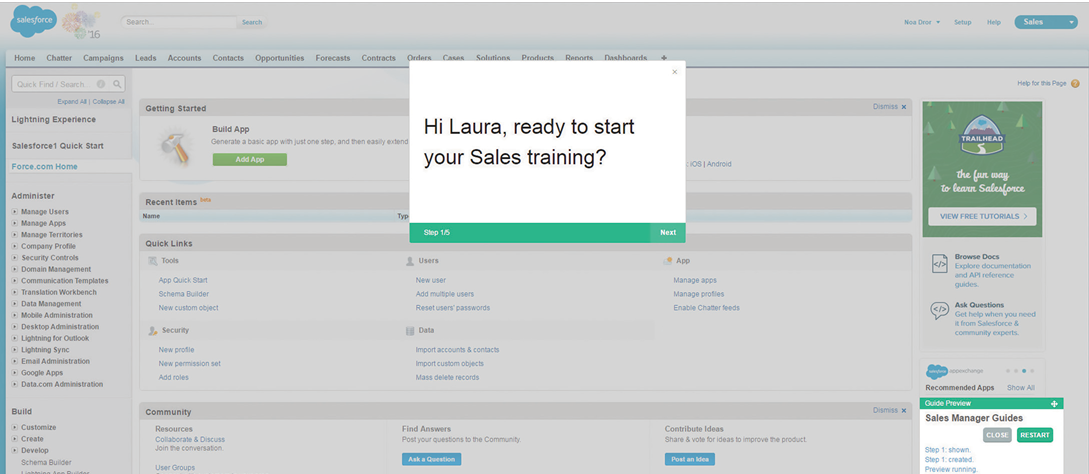Dismiss Getting Started panel X icon
Screen dimensions: 1089x474
coord(904,107)
